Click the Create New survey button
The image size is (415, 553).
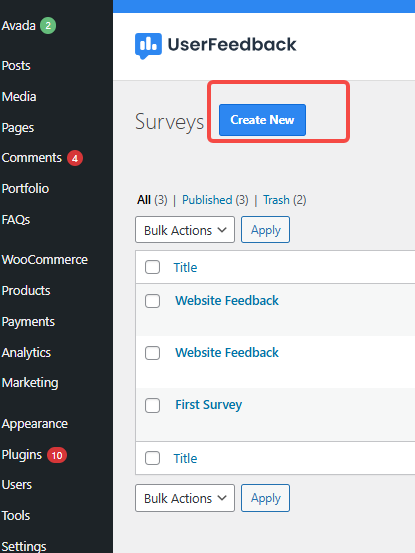[x=262, y=120]
